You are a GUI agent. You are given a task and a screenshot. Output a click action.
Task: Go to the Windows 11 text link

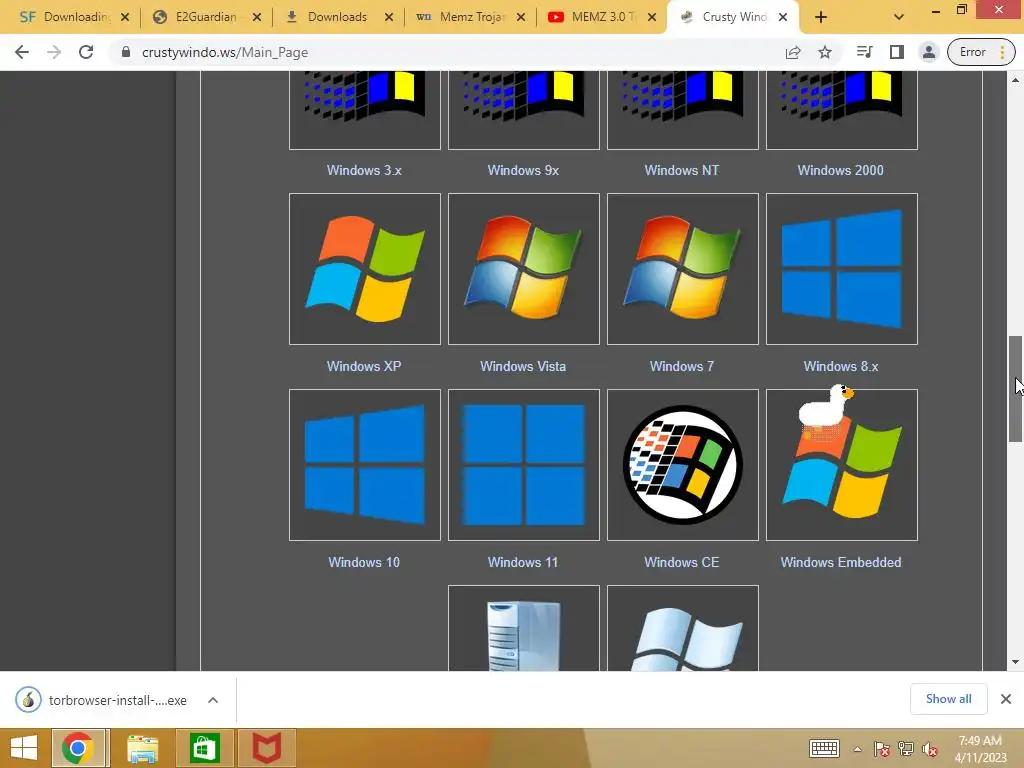point(523,562)
